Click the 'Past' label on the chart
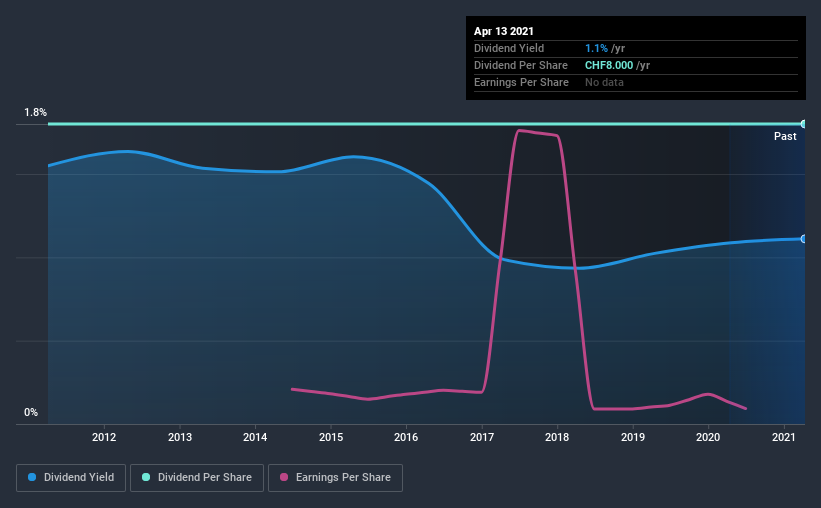Image resolution: width=821 pixels, height=508 pixels. tap(785, 136)
